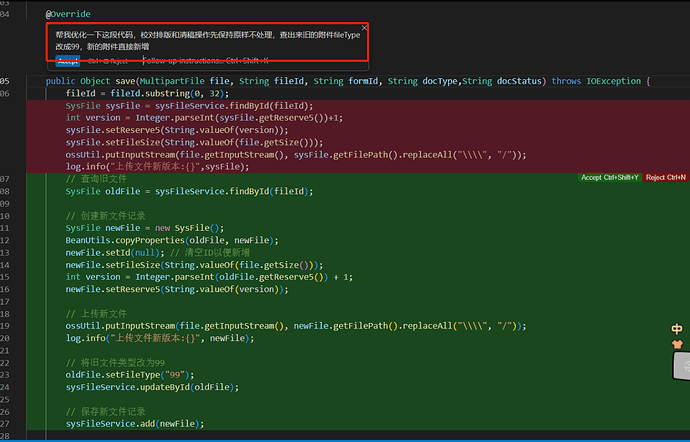Viewport: 690px width, 442px height.
Task: Accept the diff via Accept Ctrl+Shift+Y
Action: pos(610,177)
